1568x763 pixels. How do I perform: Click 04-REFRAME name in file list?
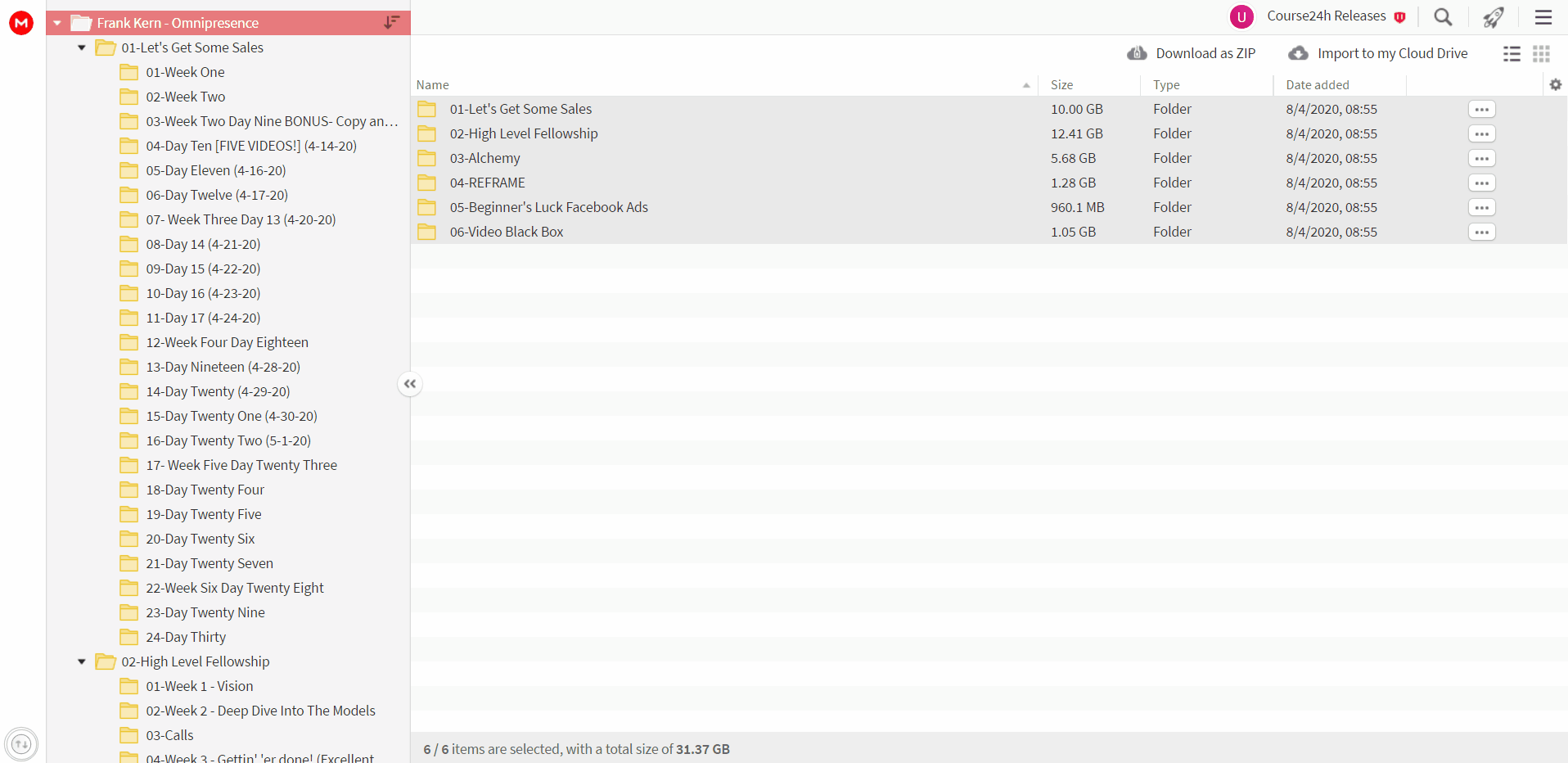488,183
